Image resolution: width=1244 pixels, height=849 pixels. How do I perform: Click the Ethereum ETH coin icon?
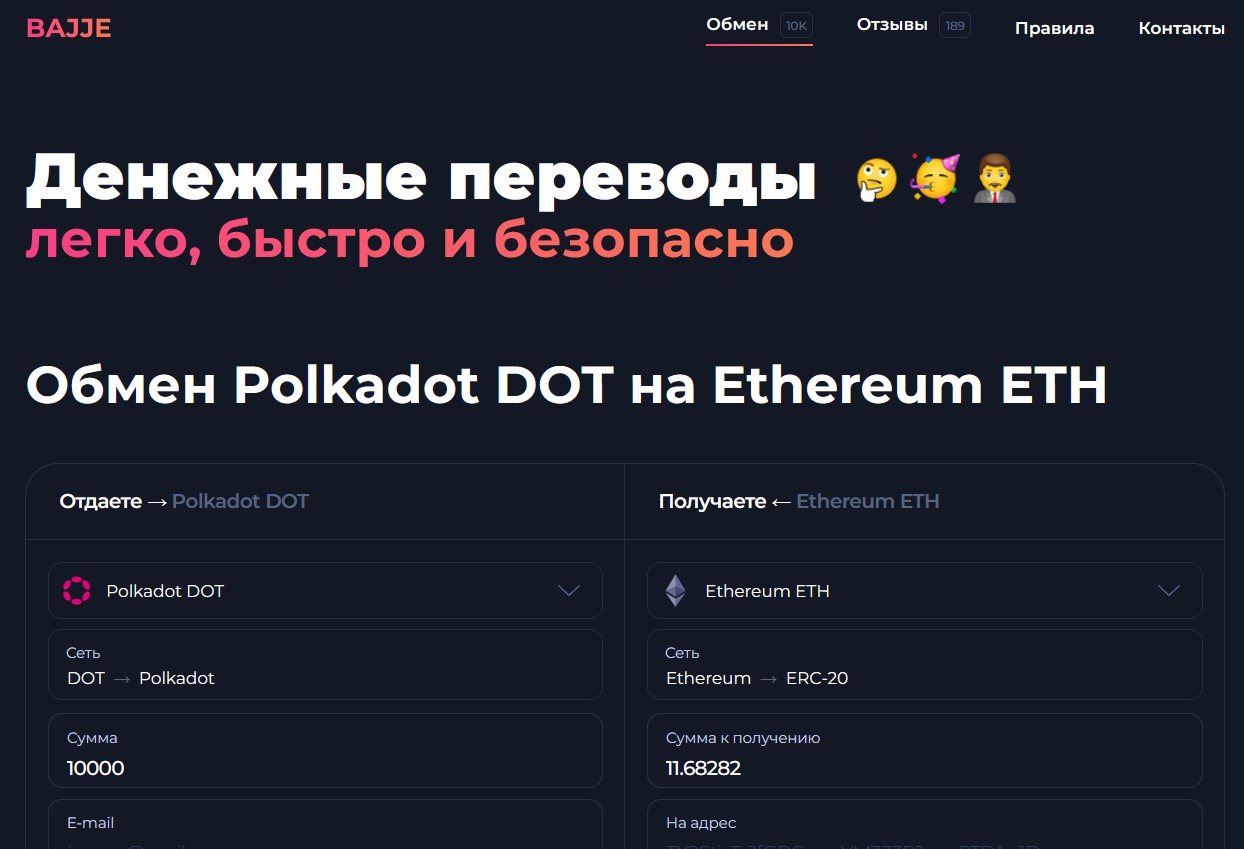[676, 591]
